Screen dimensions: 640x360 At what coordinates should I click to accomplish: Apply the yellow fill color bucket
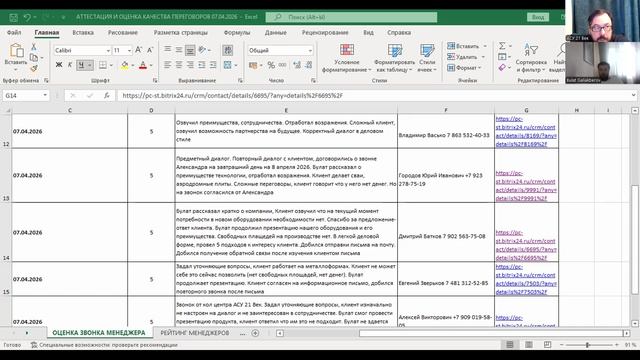pyautogui.click(x=125, y=65)
